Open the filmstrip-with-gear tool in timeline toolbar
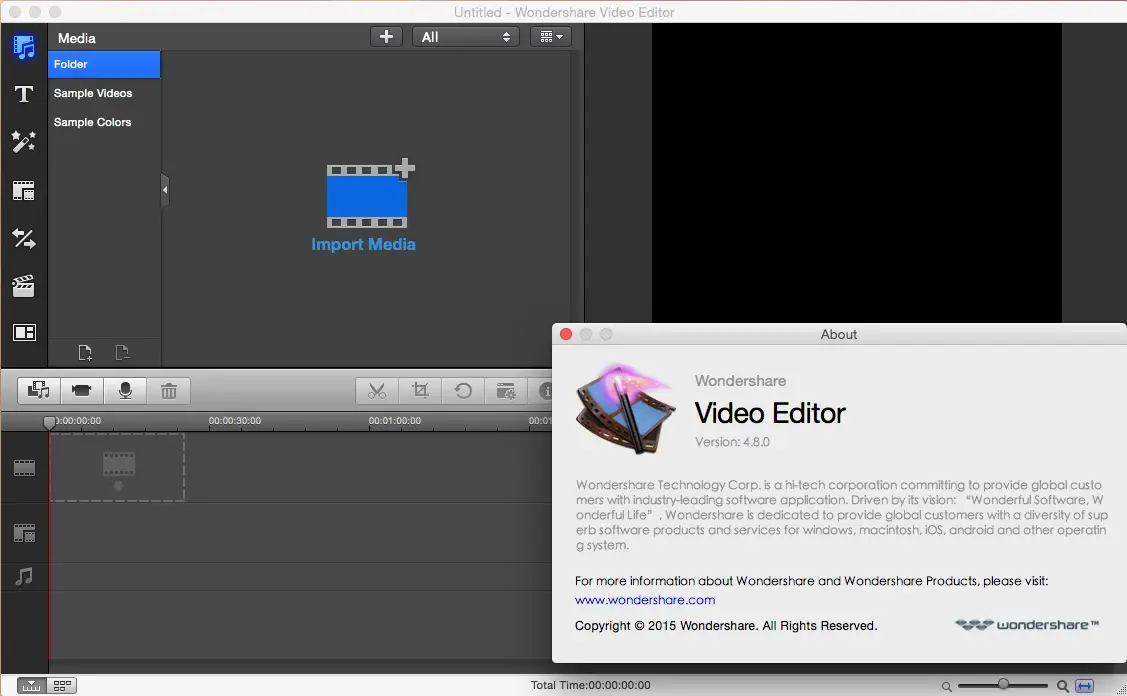Screen dimensions: 1127x696 tap(506, 390)
